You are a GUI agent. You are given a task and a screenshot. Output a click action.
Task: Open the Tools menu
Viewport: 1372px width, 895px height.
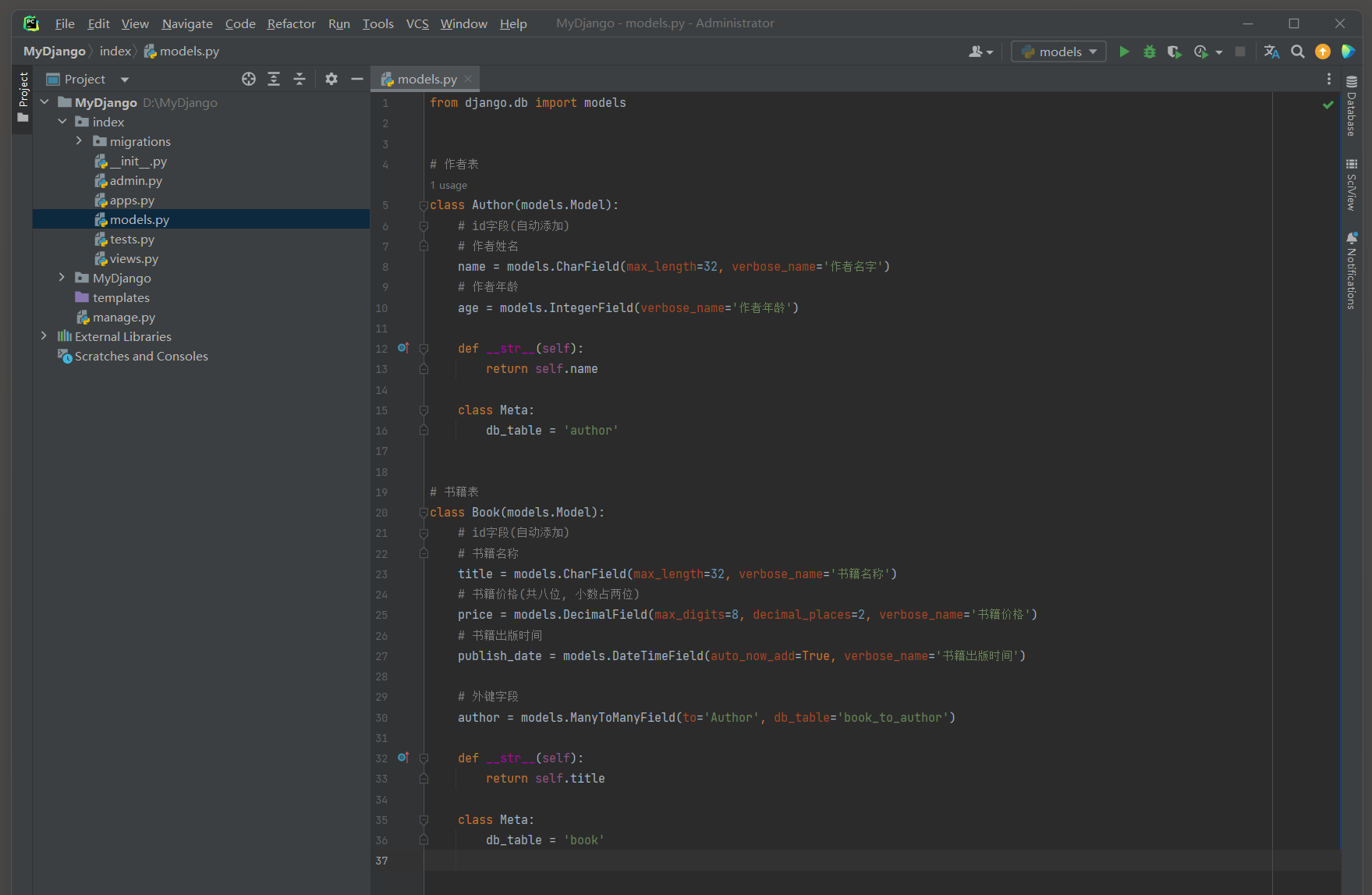tap(378, 23)
